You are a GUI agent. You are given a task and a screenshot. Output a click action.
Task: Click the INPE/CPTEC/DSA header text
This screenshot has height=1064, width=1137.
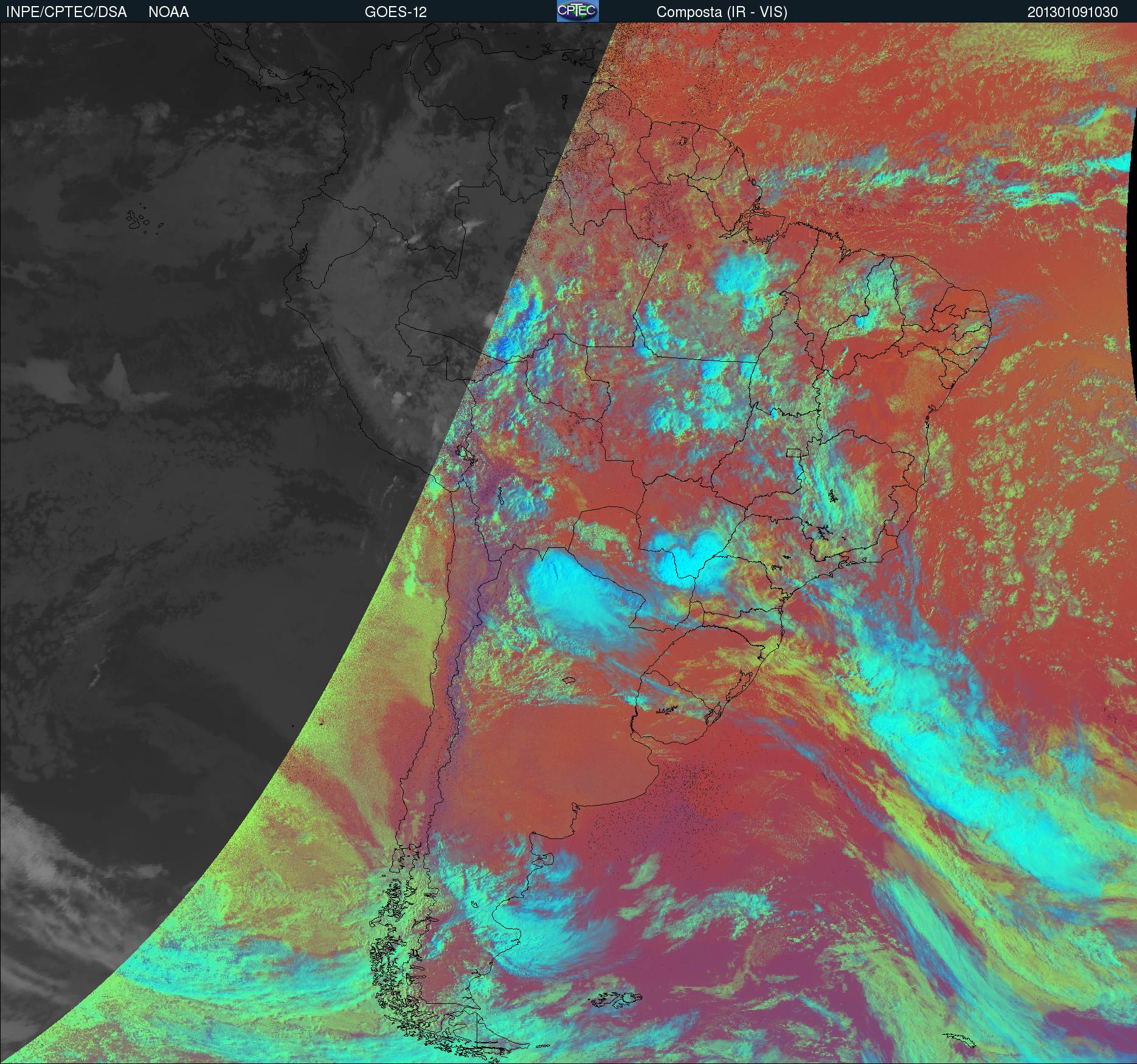tap(66, 12)
